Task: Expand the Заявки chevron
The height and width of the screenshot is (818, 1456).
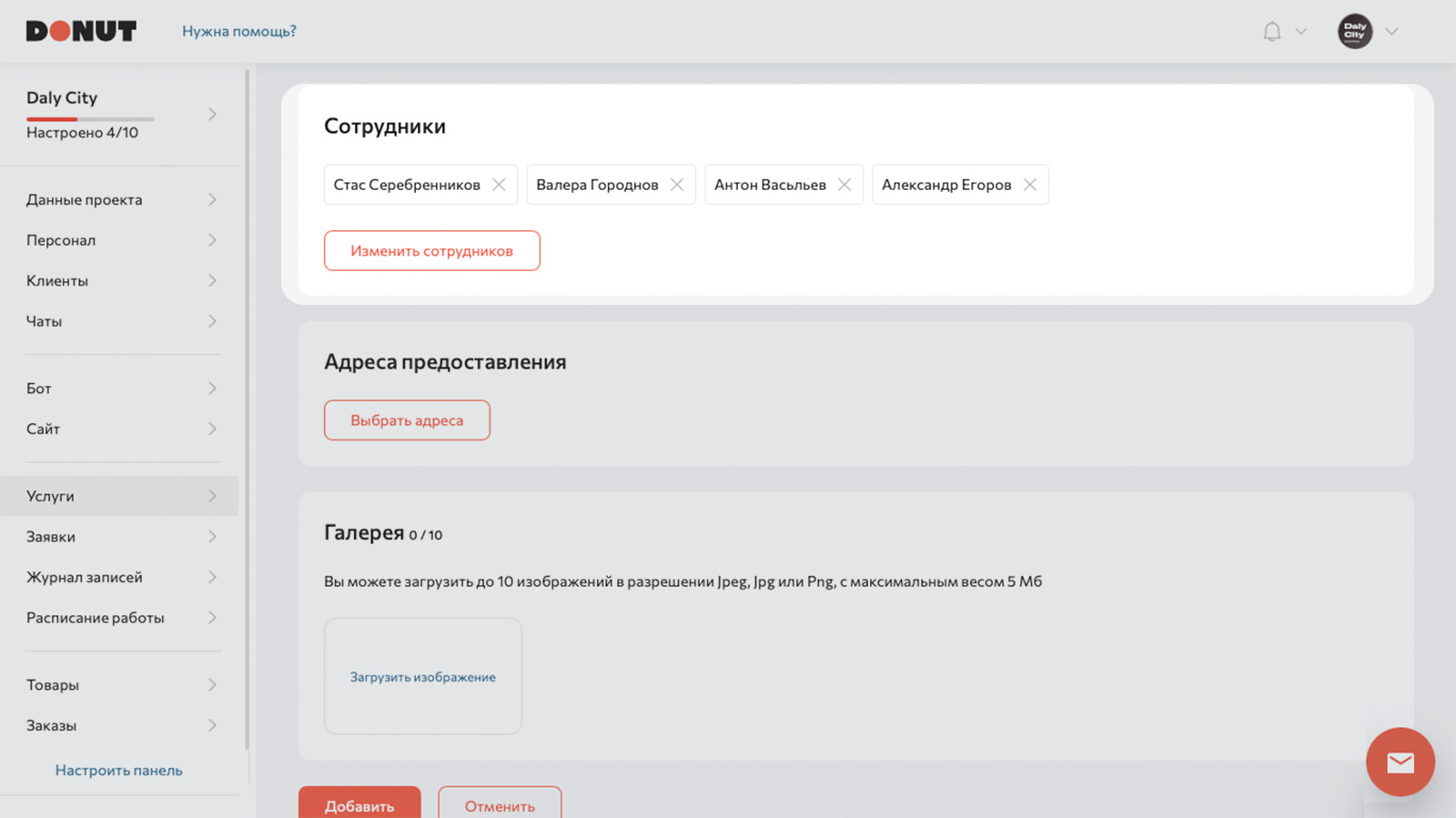Action: [212, 537]
